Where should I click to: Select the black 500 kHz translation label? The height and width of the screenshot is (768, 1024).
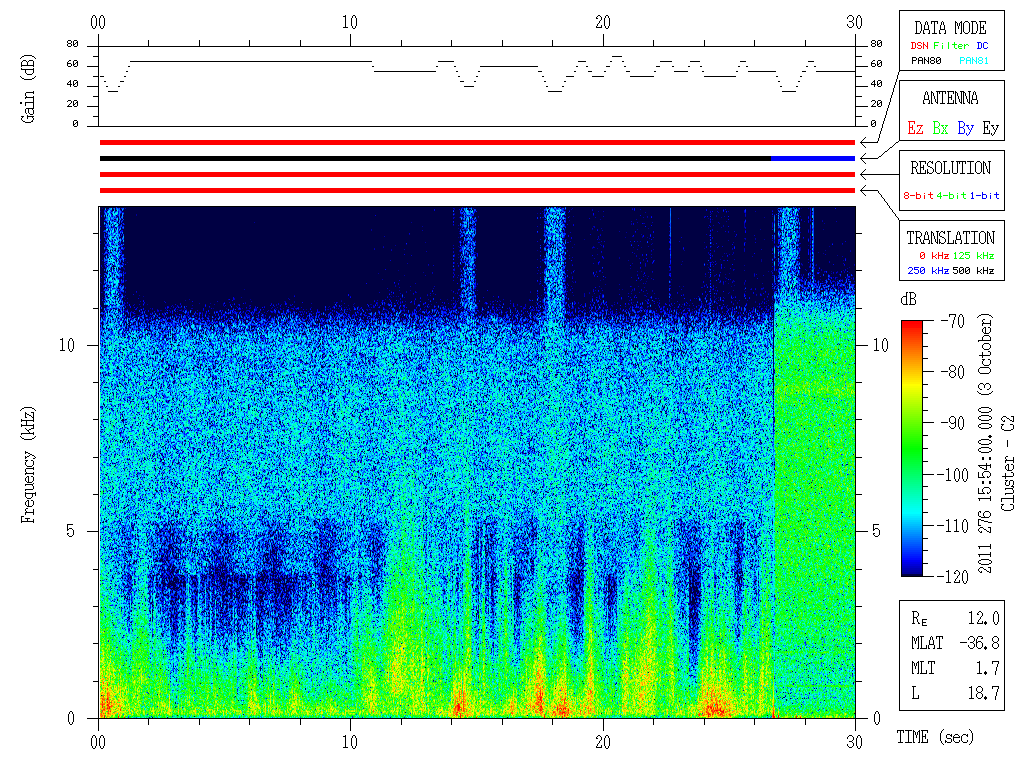click(x=973, y=270)
